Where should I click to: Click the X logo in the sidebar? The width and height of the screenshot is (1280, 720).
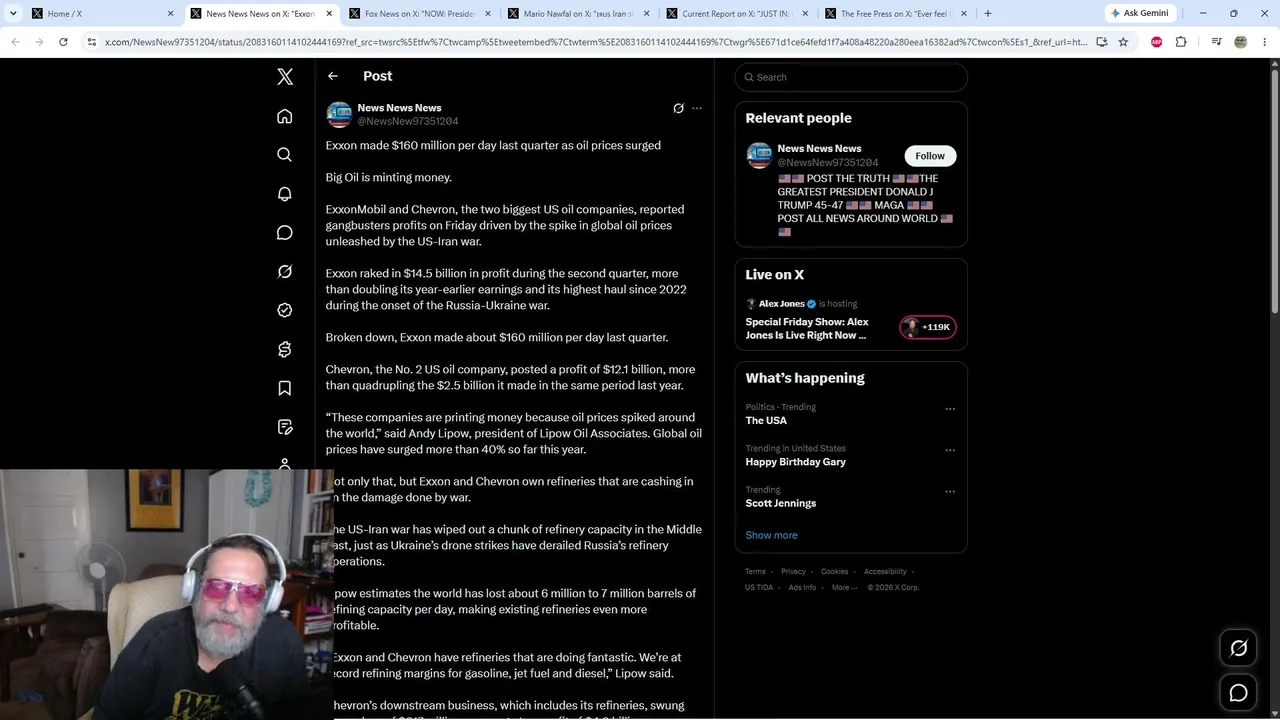[285, 77]
